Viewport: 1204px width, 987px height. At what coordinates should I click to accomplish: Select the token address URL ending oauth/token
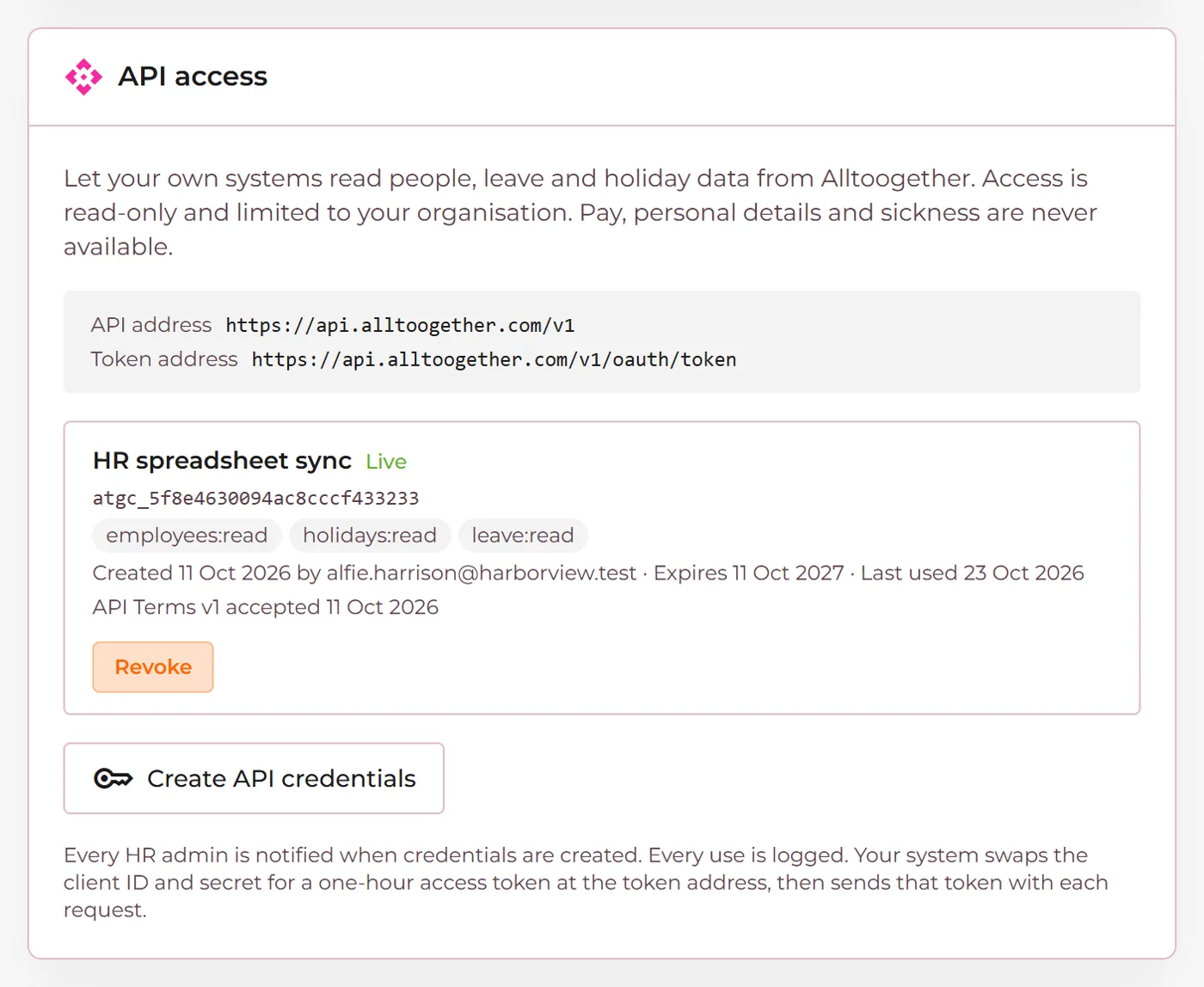[x=494, y=359]
